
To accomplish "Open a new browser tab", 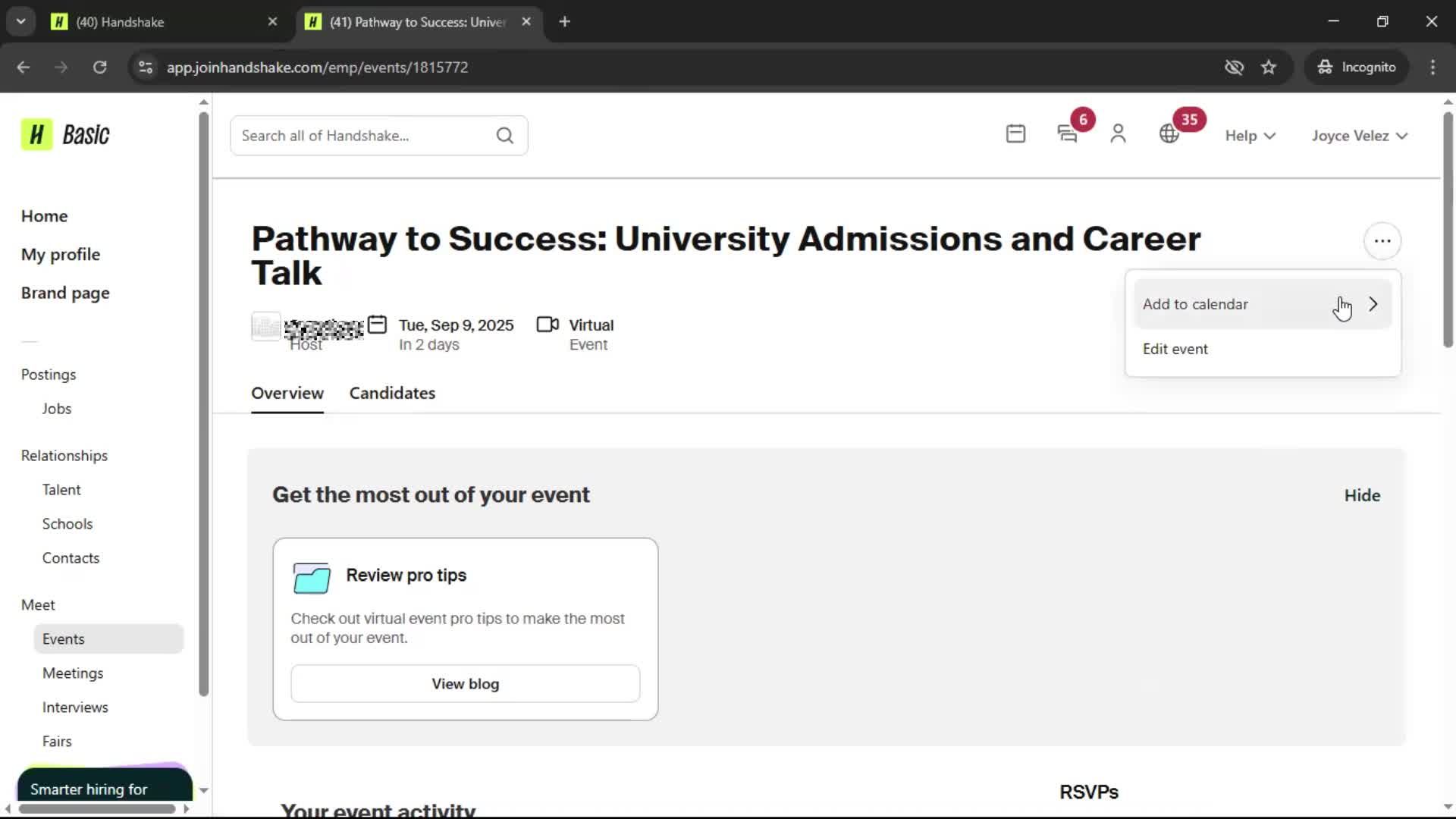I will click(564, 22).
